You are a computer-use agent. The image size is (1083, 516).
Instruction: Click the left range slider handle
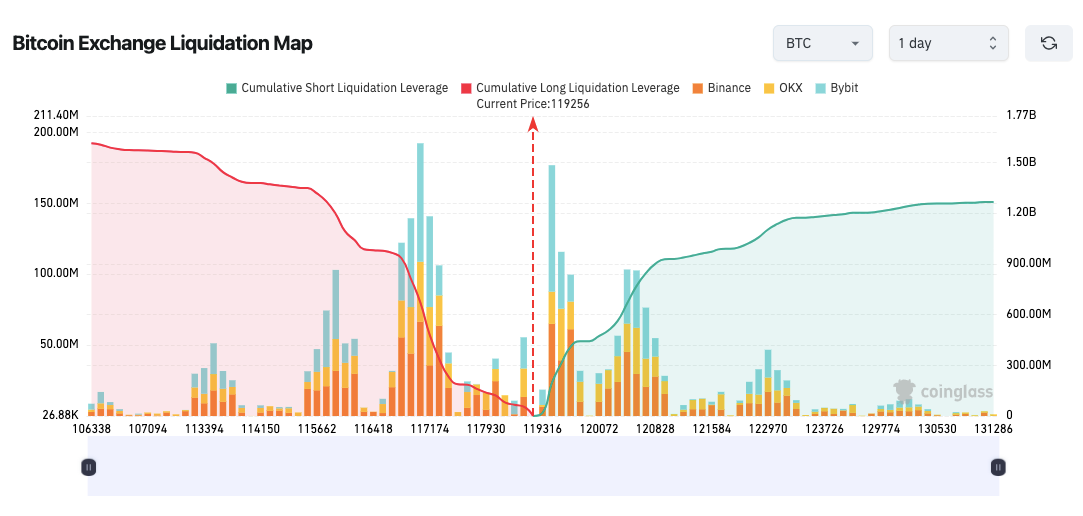89,466
